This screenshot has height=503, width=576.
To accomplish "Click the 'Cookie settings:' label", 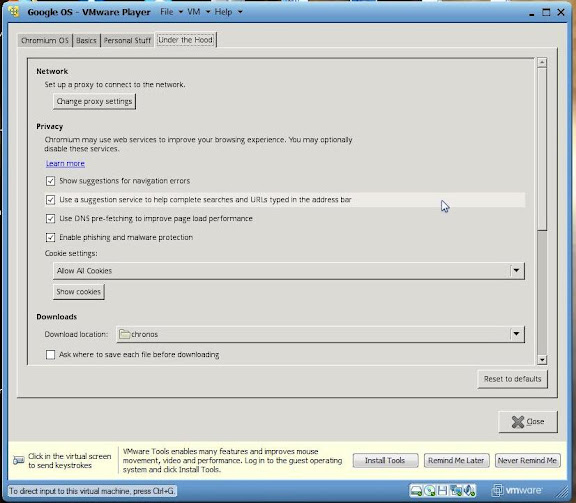I will tap(71, 253).
